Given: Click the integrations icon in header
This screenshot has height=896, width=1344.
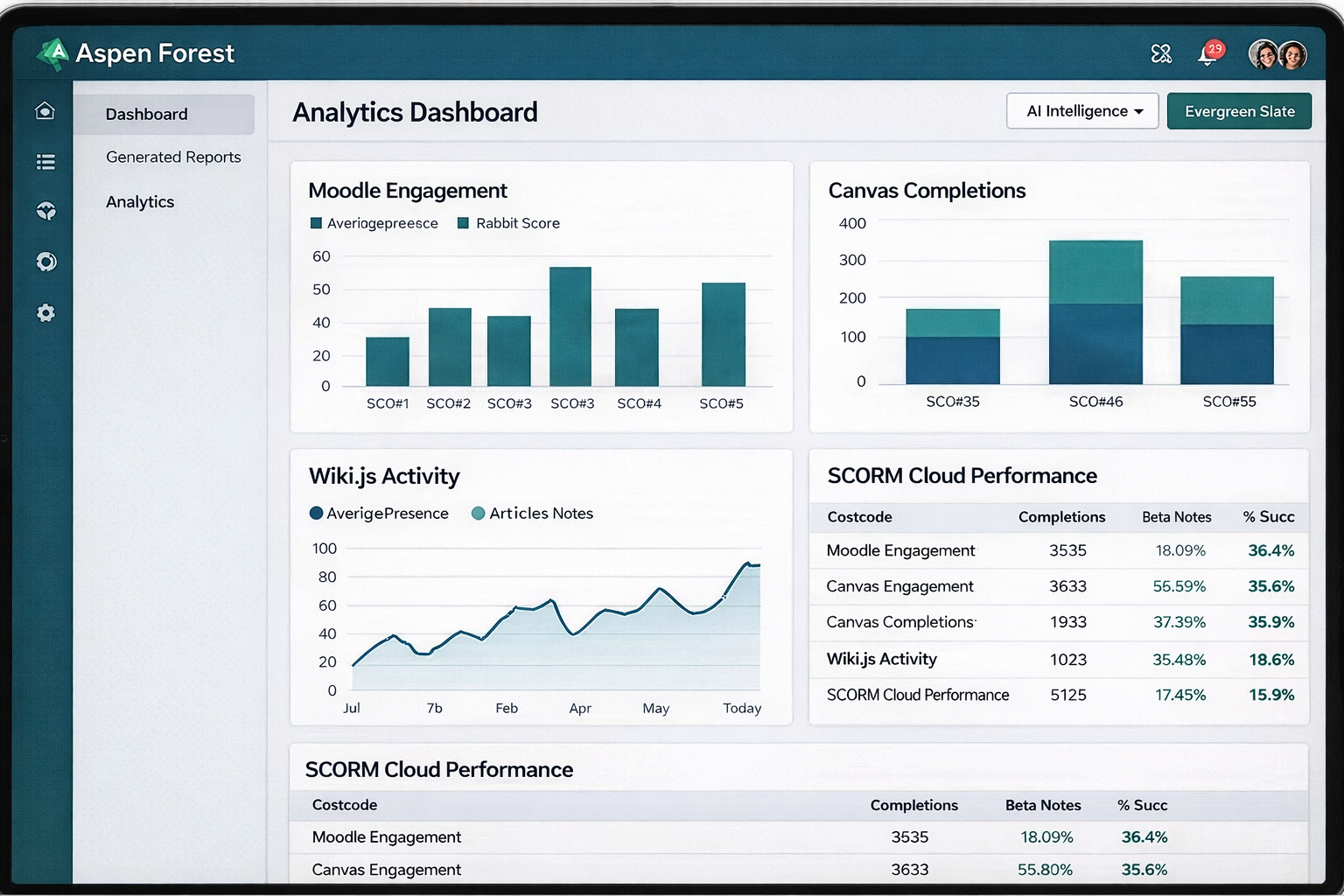Looking at the screenshot, I should [1161, 54].
